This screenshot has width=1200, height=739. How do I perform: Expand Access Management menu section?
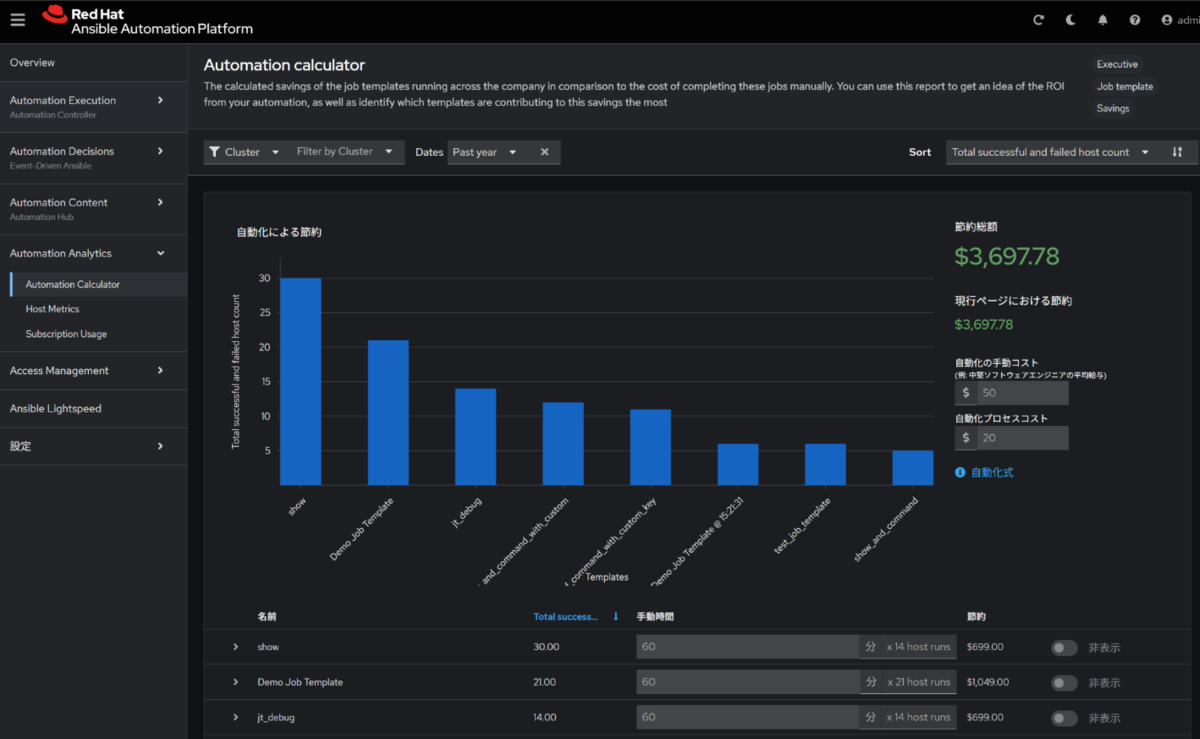pos(94,370)
